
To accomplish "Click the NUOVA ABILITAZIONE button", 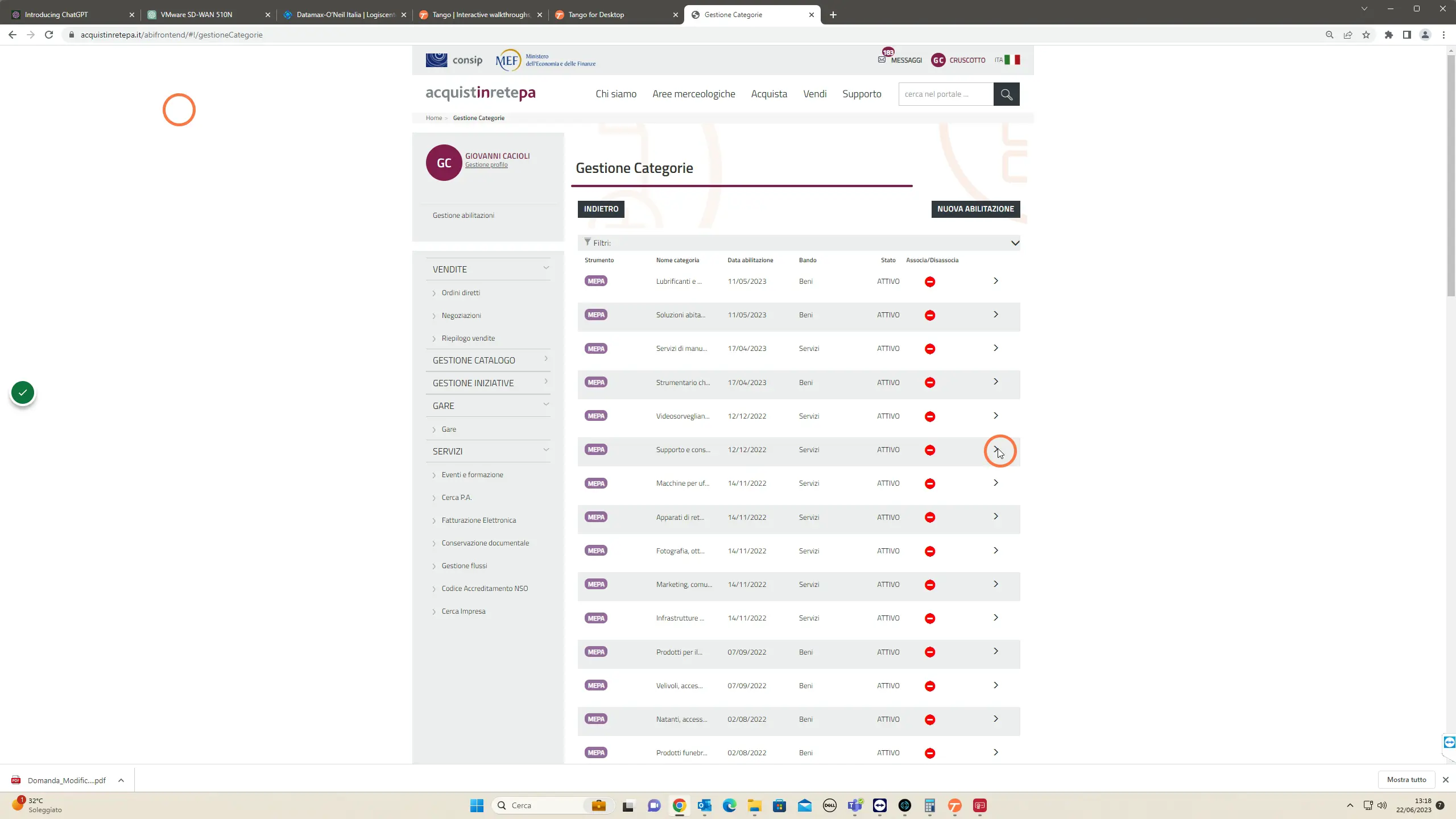I will click(975, 209).
